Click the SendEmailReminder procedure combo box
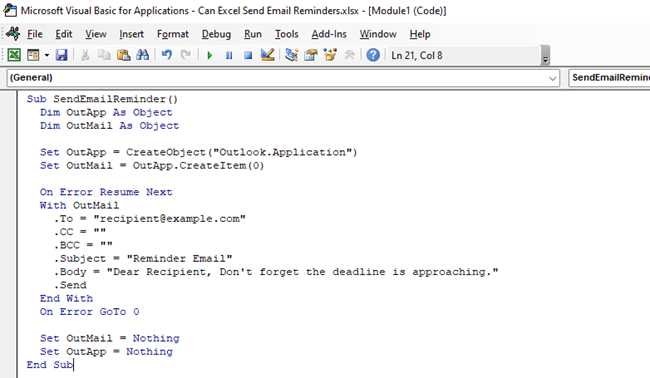Screen dimensions: 650x378 pyautogui.click(x=609, y=78)
